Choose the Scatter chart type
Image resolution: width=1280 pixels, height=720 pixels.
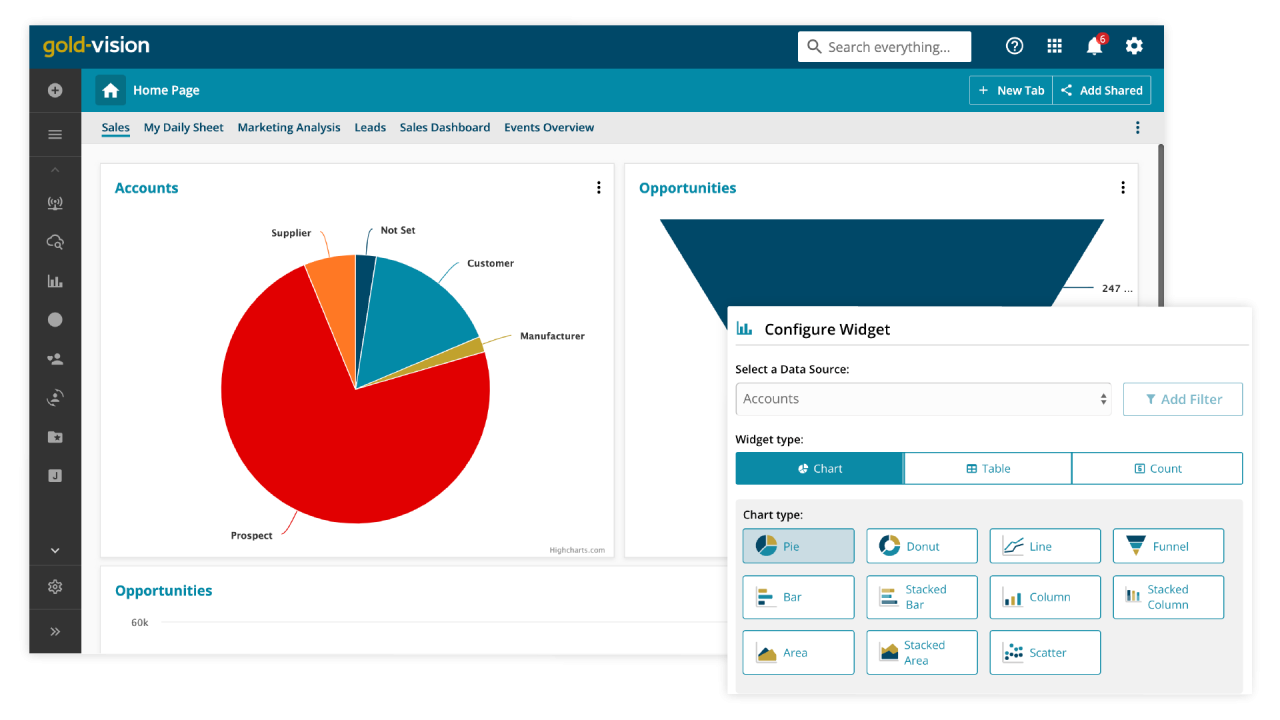tap(1044, 652)
